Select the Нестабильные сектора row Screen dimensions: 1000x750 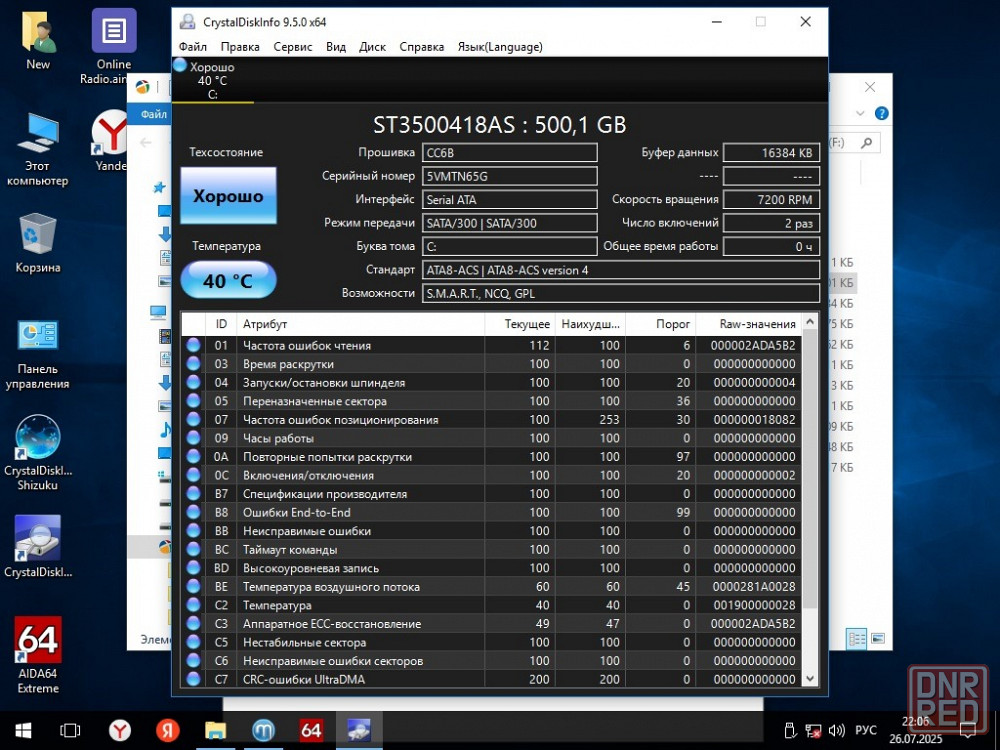[x=492, y=642]
